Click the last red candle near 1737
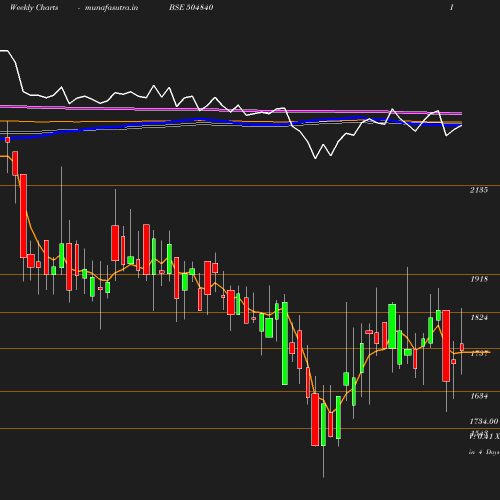The width and height of the screenshot is (500, 500). (x=462, y=347)
